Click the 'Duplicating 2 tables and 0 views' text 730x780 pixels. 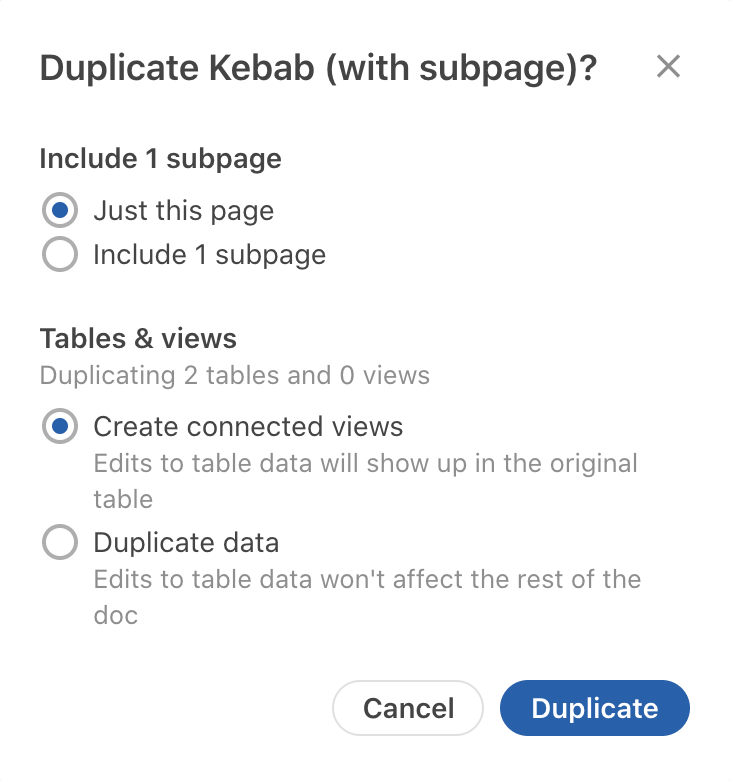click(235, 376)
